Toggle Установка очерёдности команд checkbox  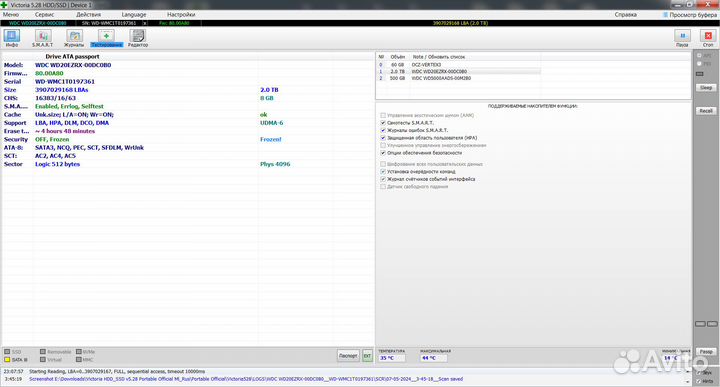click(x=383, y=172)
